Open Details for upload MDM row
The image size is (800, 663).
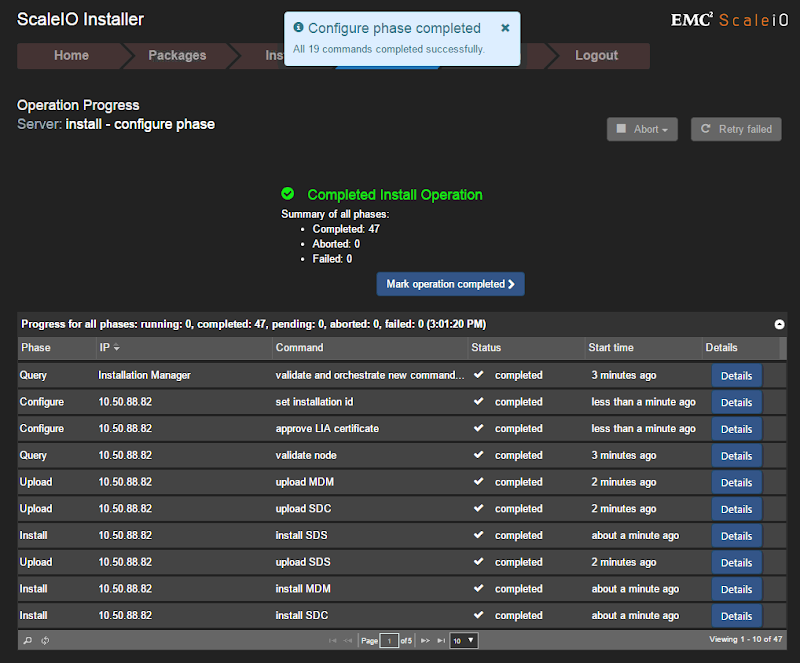[x=736, y=482]
